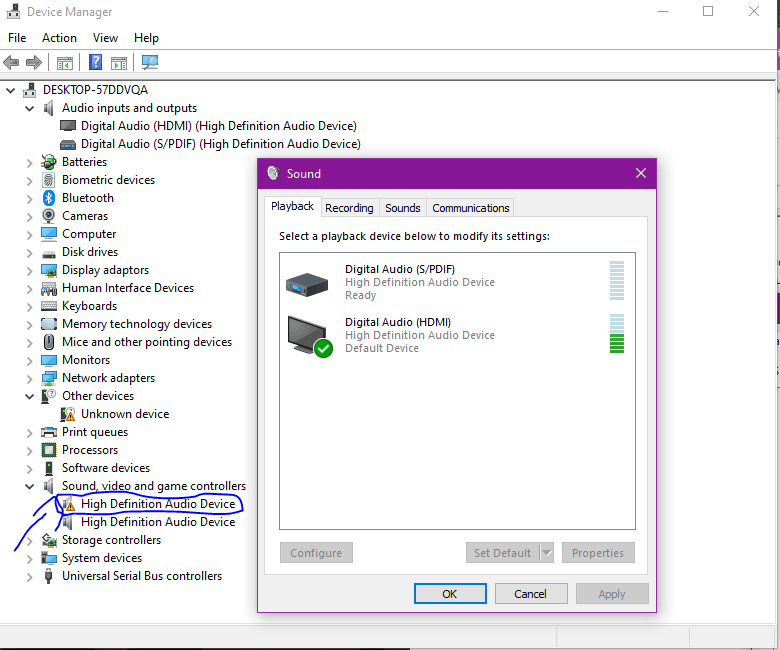Image resolution: width=780 pixels, height=650 pixels.
Task: Click the Unknown device warning icon
Action: pyautogui.click(x=68, y=414)
